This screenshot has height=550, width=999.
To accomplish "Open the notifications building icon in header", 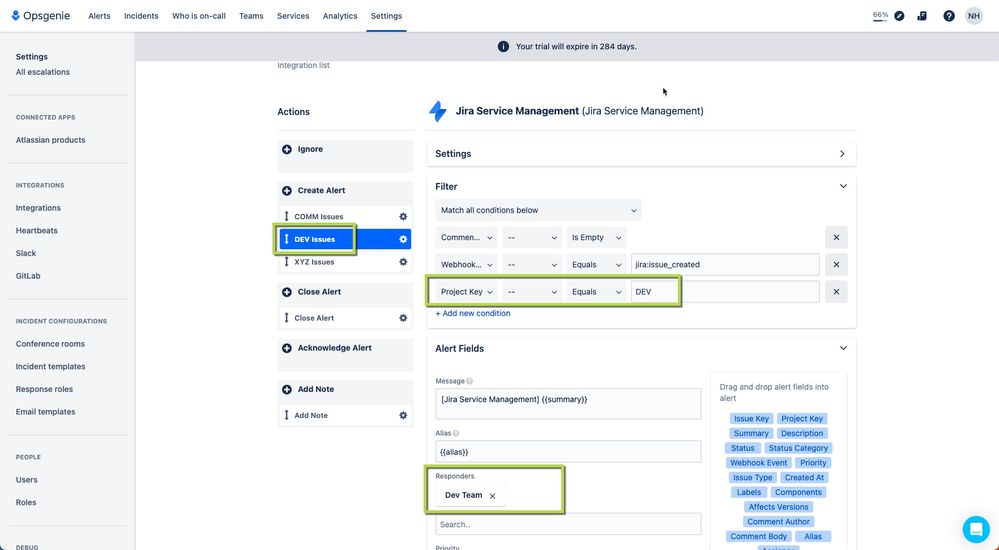I will click(x=922, y=16).
